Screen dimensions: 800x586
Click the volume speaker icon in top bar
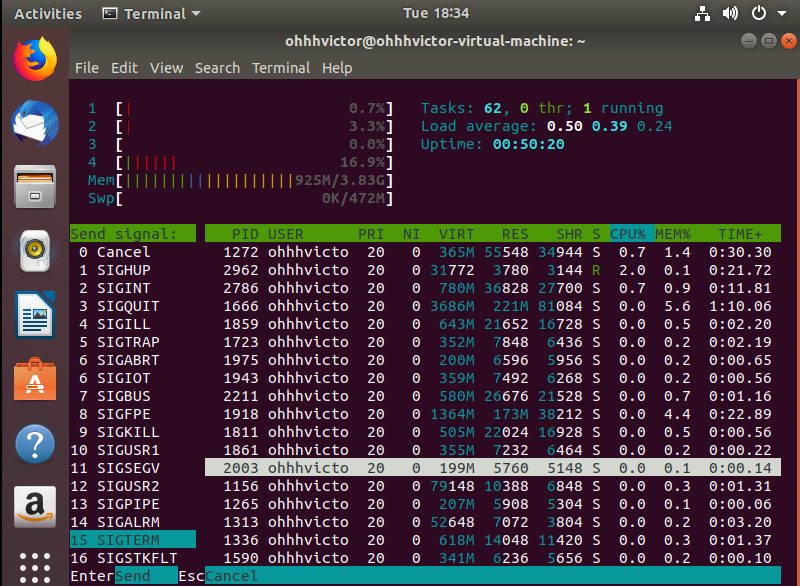point(730,13)
